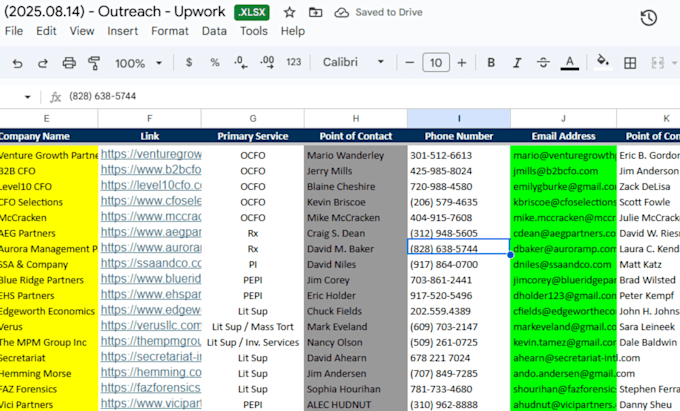Select column I header

pos(459,118)
